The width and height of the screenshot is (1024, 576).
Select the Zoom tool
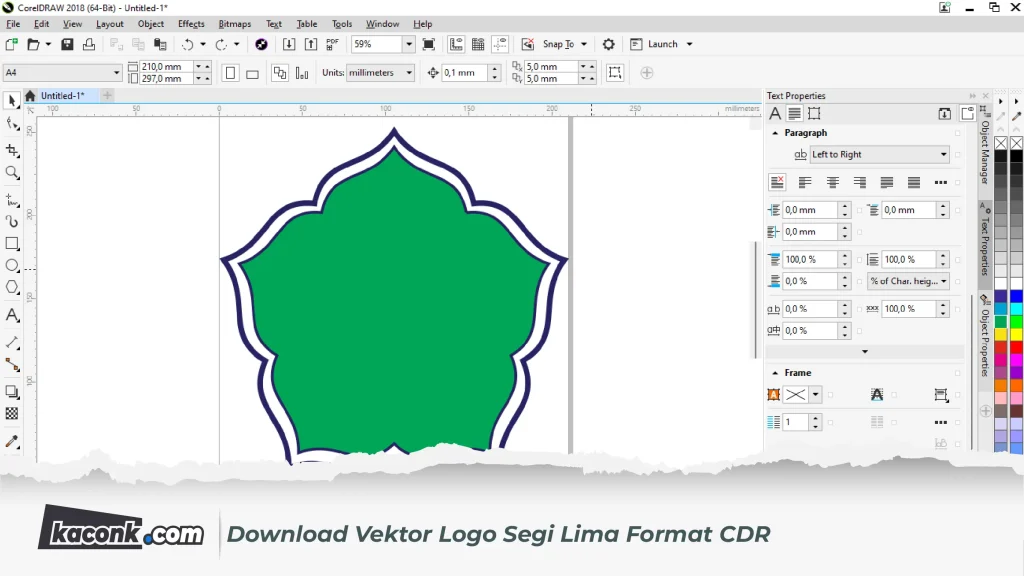[13, 171]
